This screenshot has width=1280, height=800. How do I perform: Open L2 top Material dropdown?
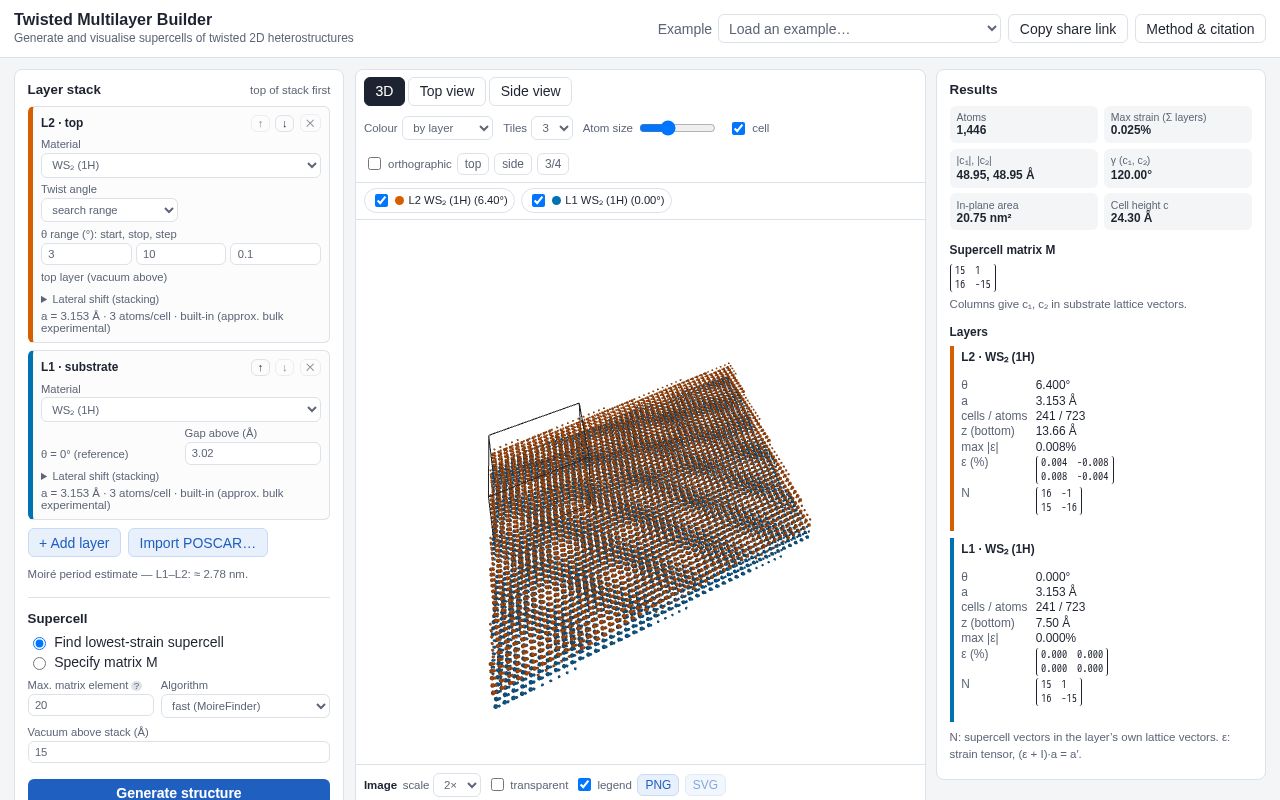click(x=181, y=165)
